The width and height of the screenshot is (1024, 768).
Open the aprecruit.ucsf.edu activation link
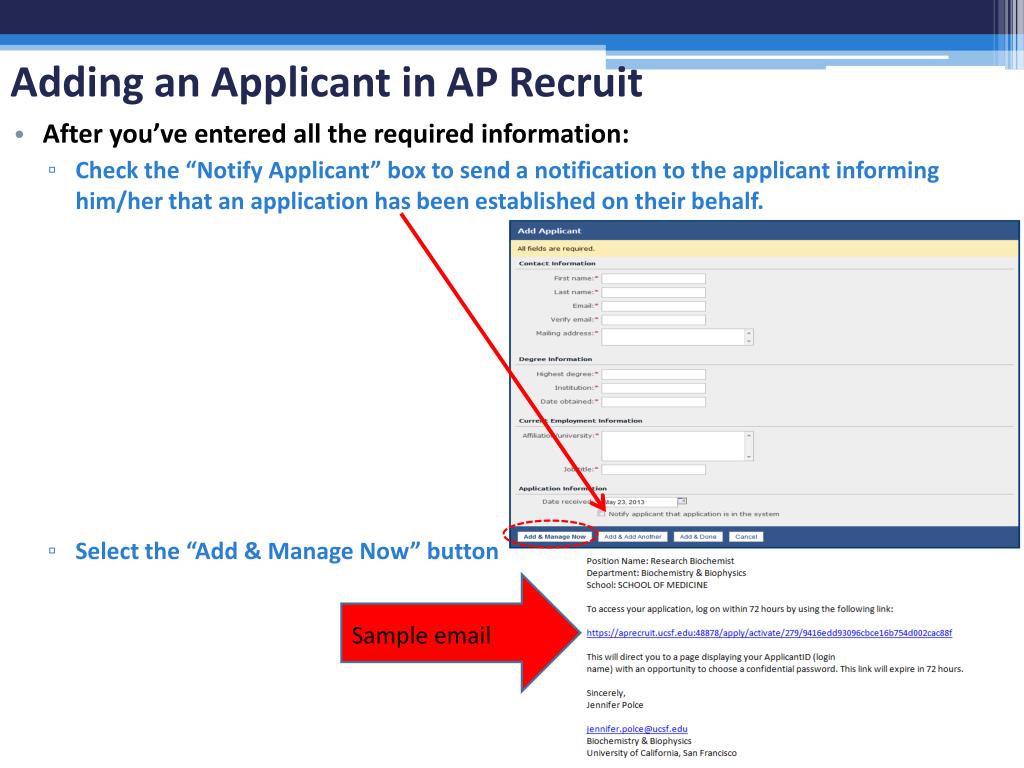[769, 633]
